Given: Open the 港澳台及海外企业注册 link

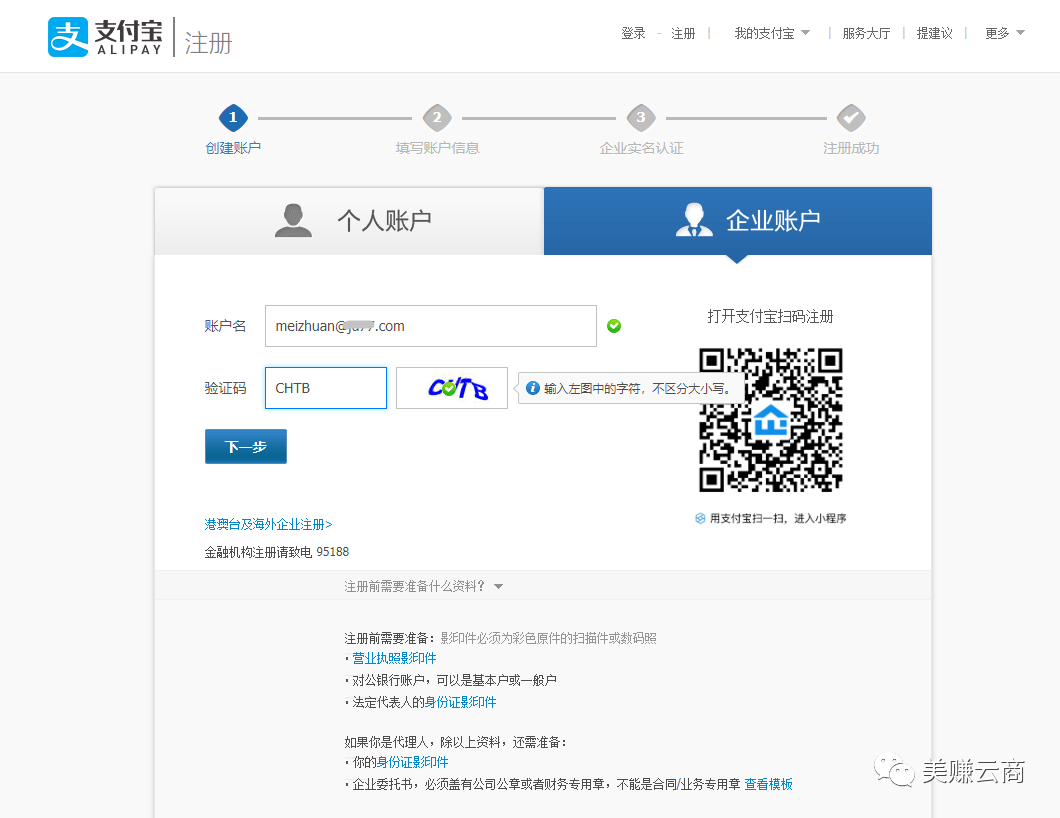Looking at the screenshot, I should 268,524.
